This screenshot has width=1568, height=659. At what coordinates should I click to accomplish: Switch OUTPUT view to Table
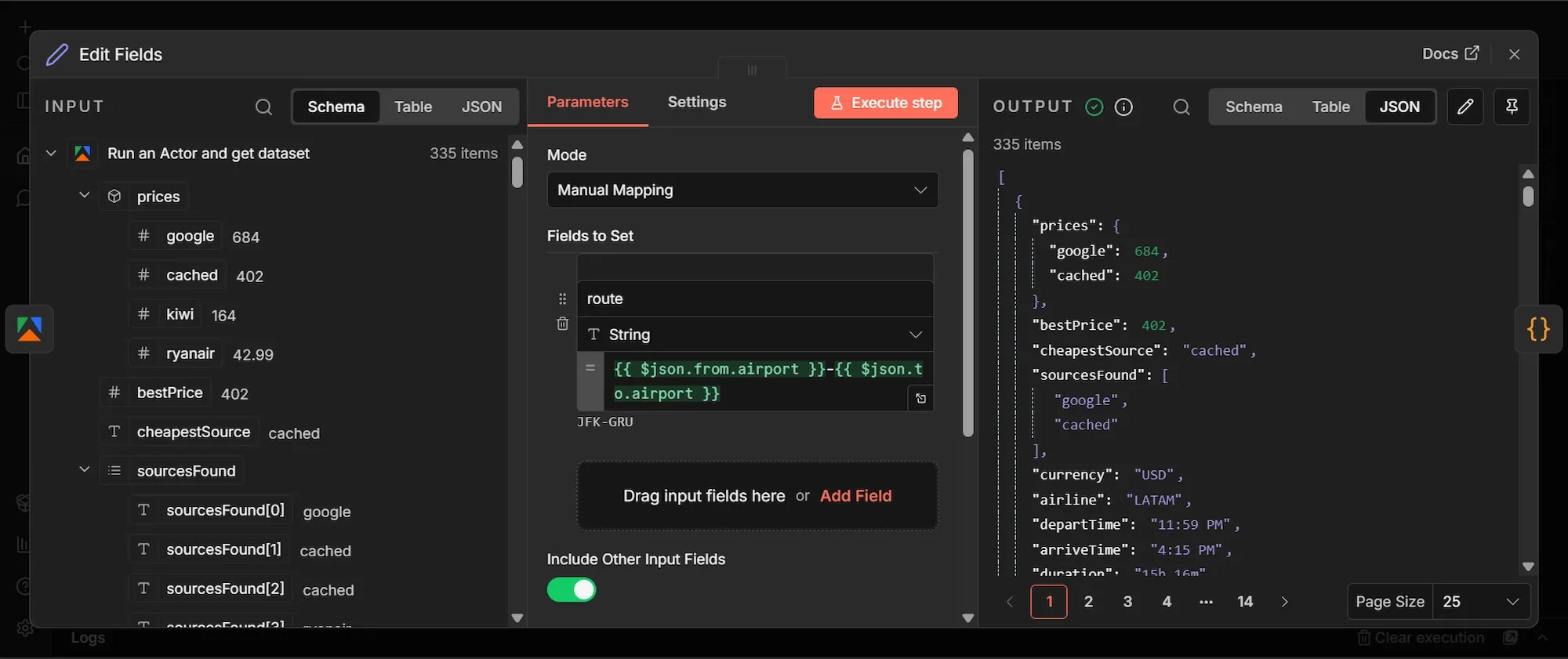[1331, 107]
